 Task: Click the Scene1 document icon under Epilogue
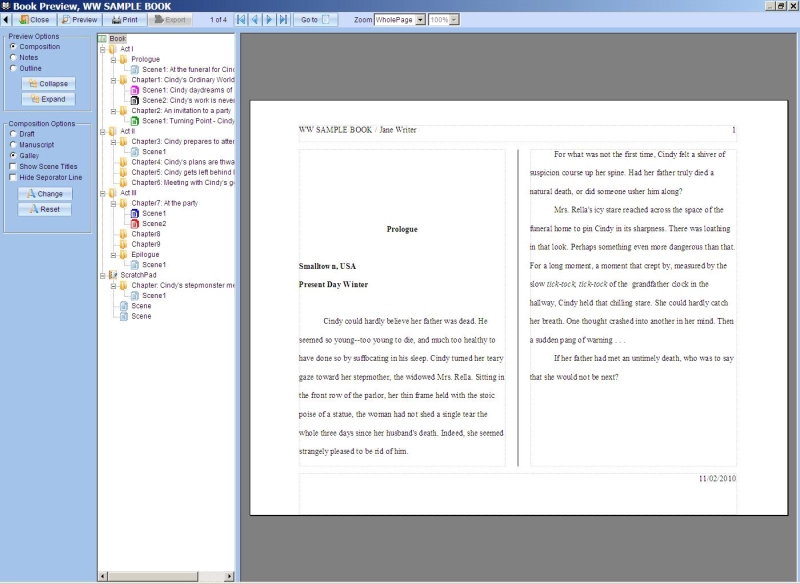[x=135, y=265]
